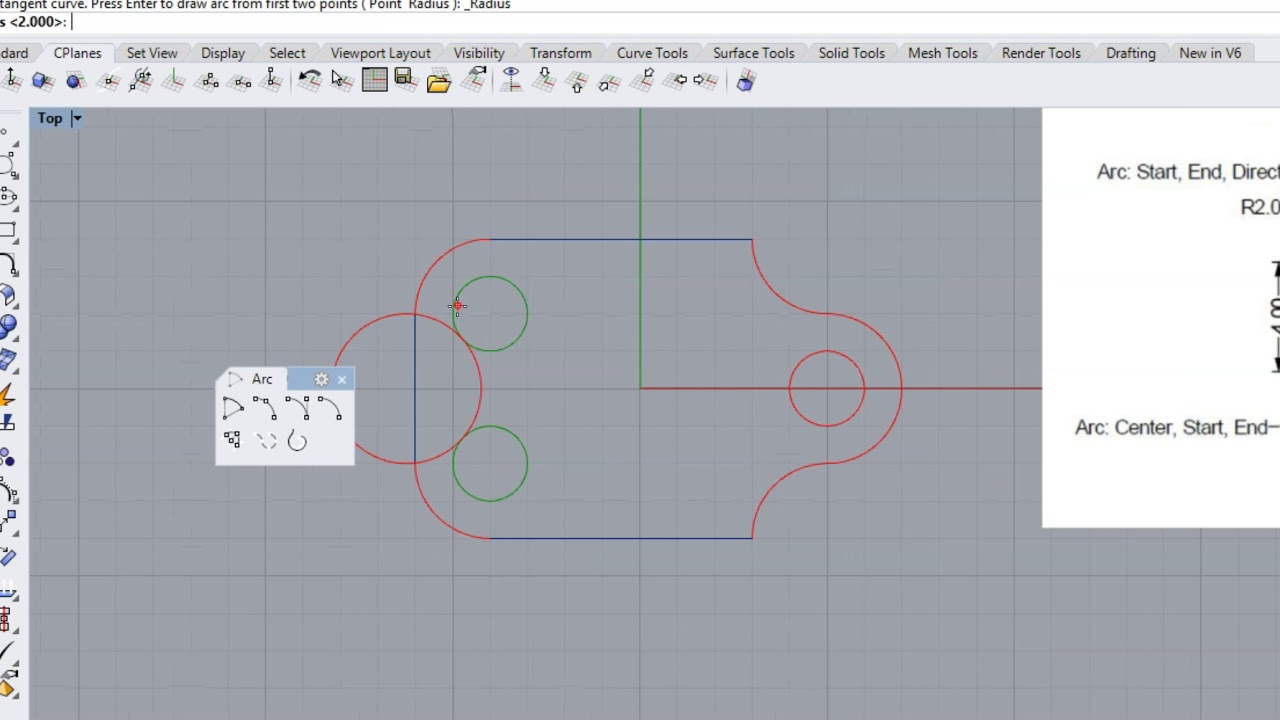1280x720 pixels.
Task: Click the Top viewport title label
Action: tap(50, 118)
